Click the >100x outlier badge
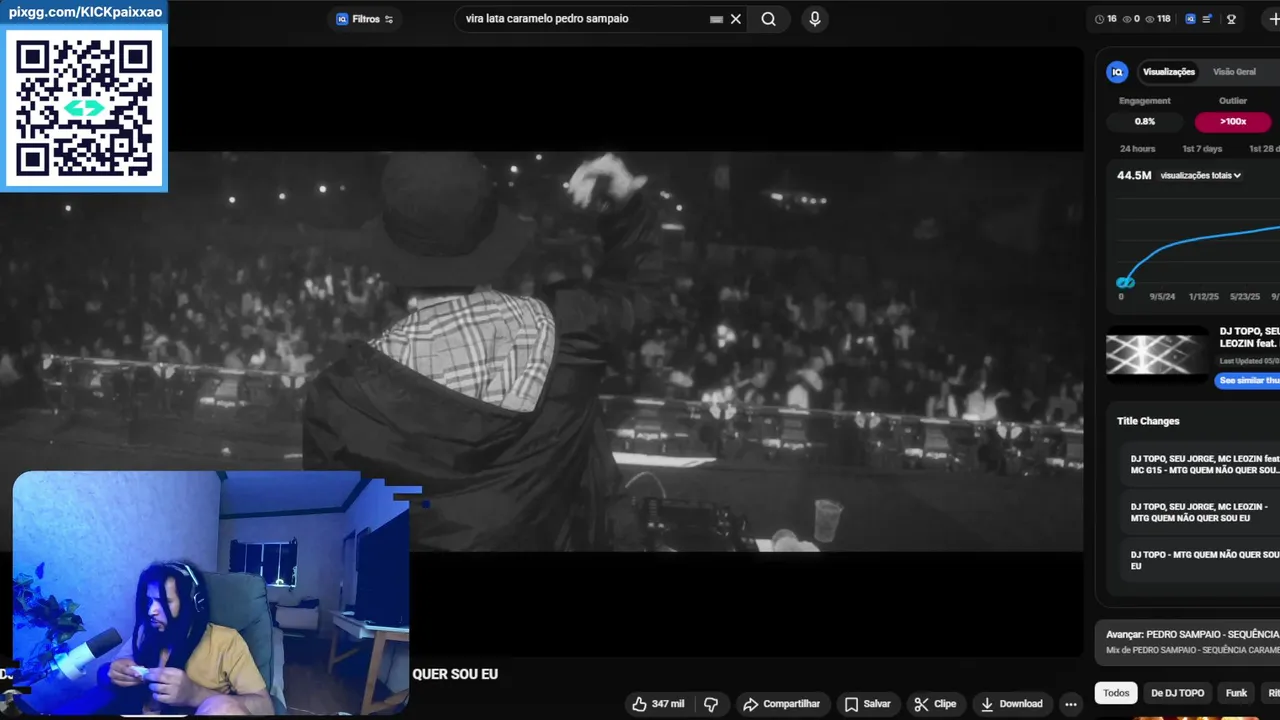 point(1233,122)
